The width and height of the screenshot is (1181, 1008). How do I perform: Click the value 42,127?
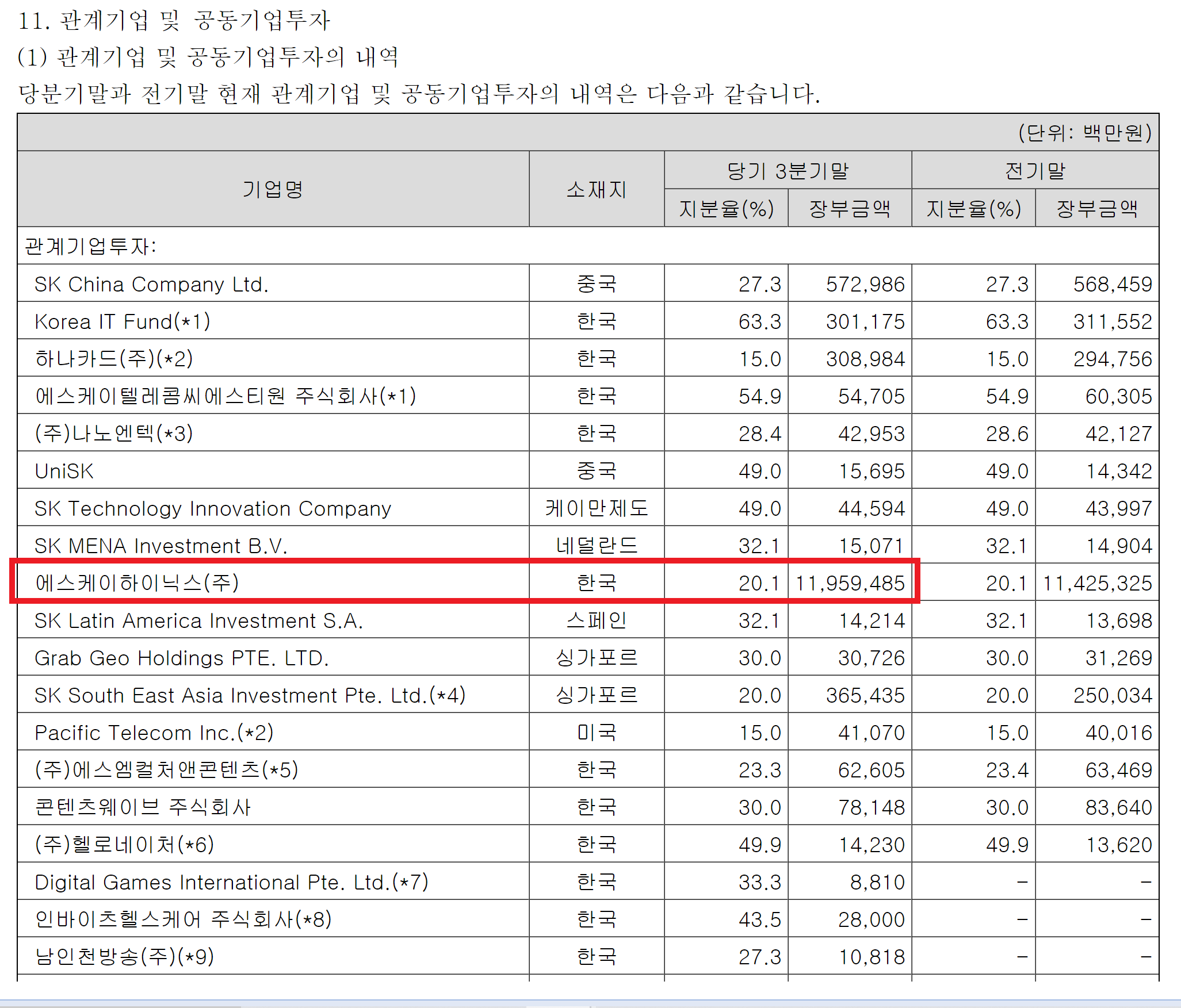(1118, 434)
